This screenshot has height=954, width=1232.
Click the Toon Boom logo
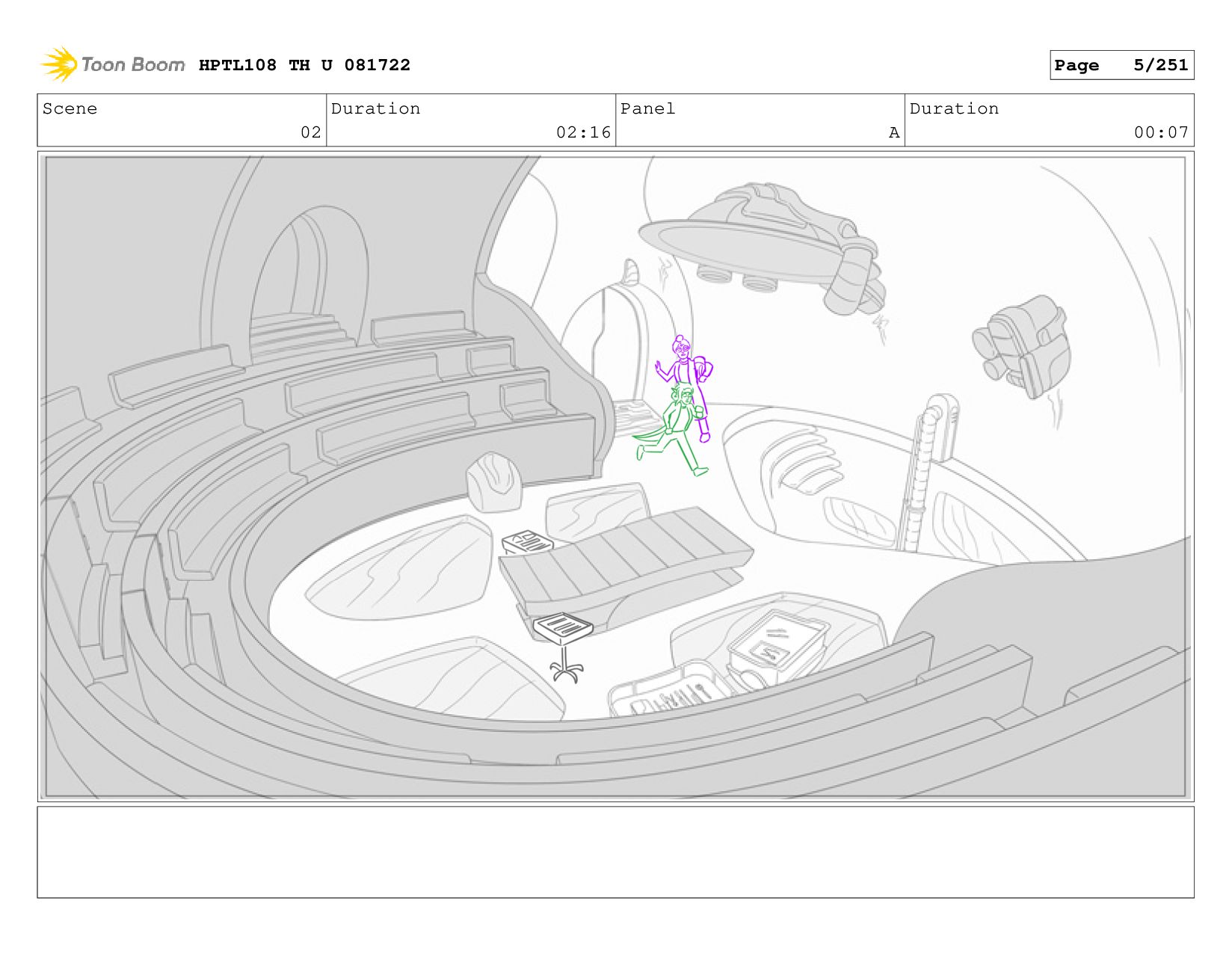[x=112, y=65]
